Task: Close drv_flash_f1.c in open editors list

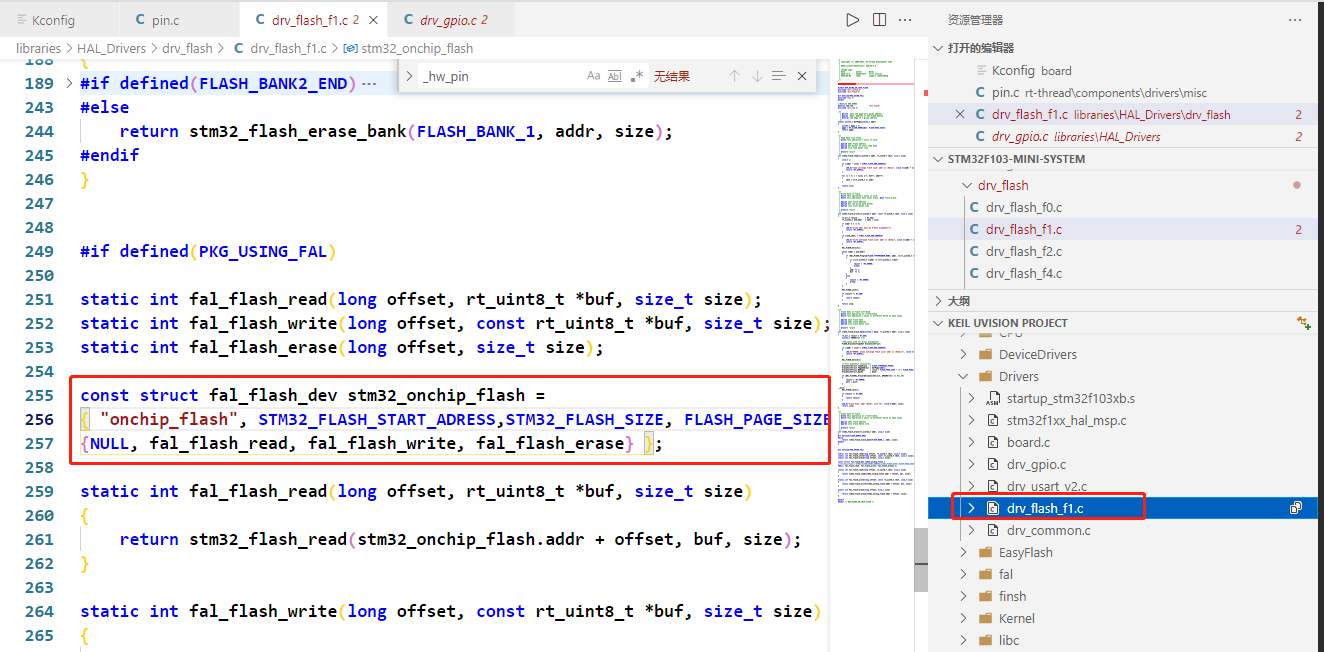Action: point(960,114)
